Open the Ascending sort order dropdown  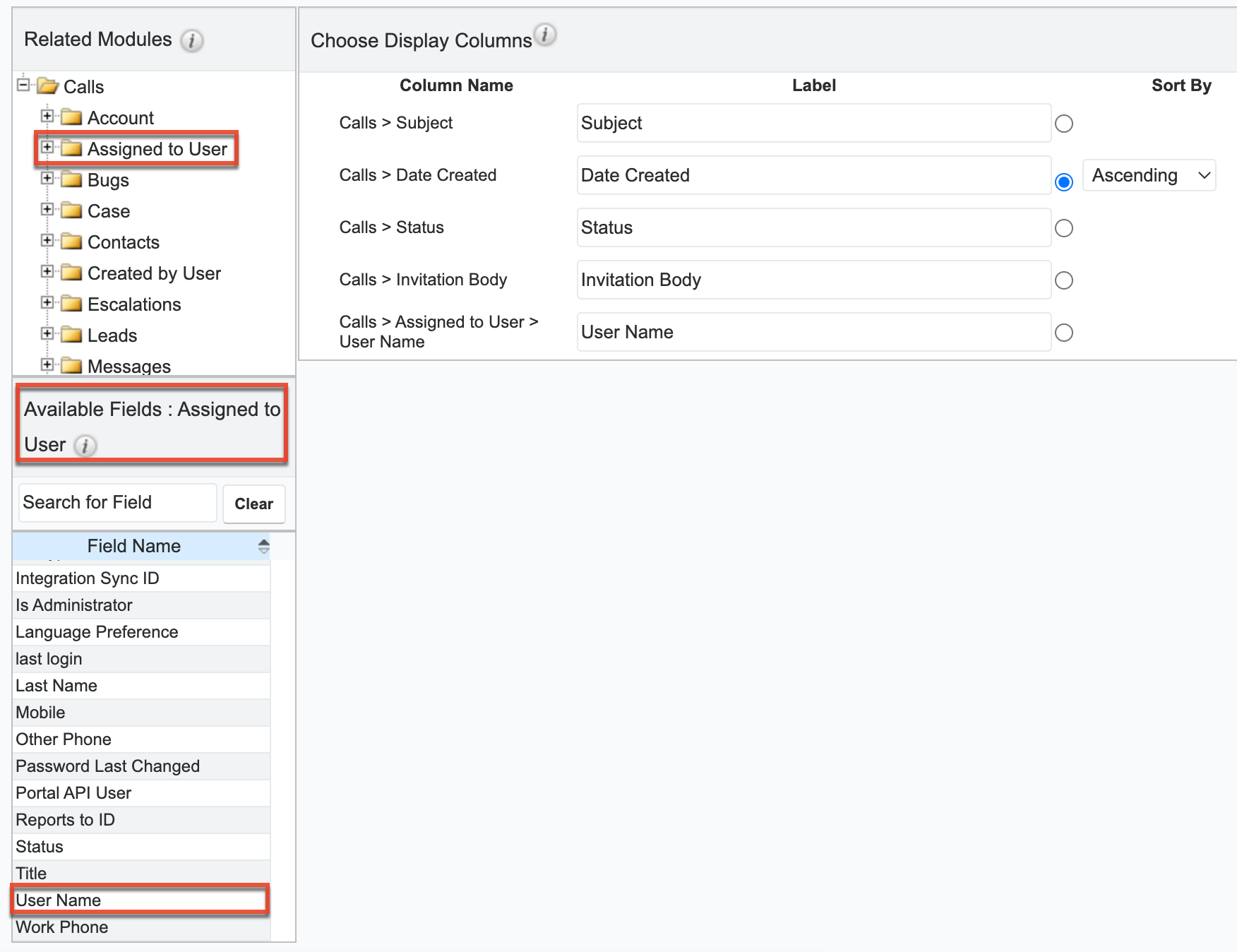click(1148, 175)
